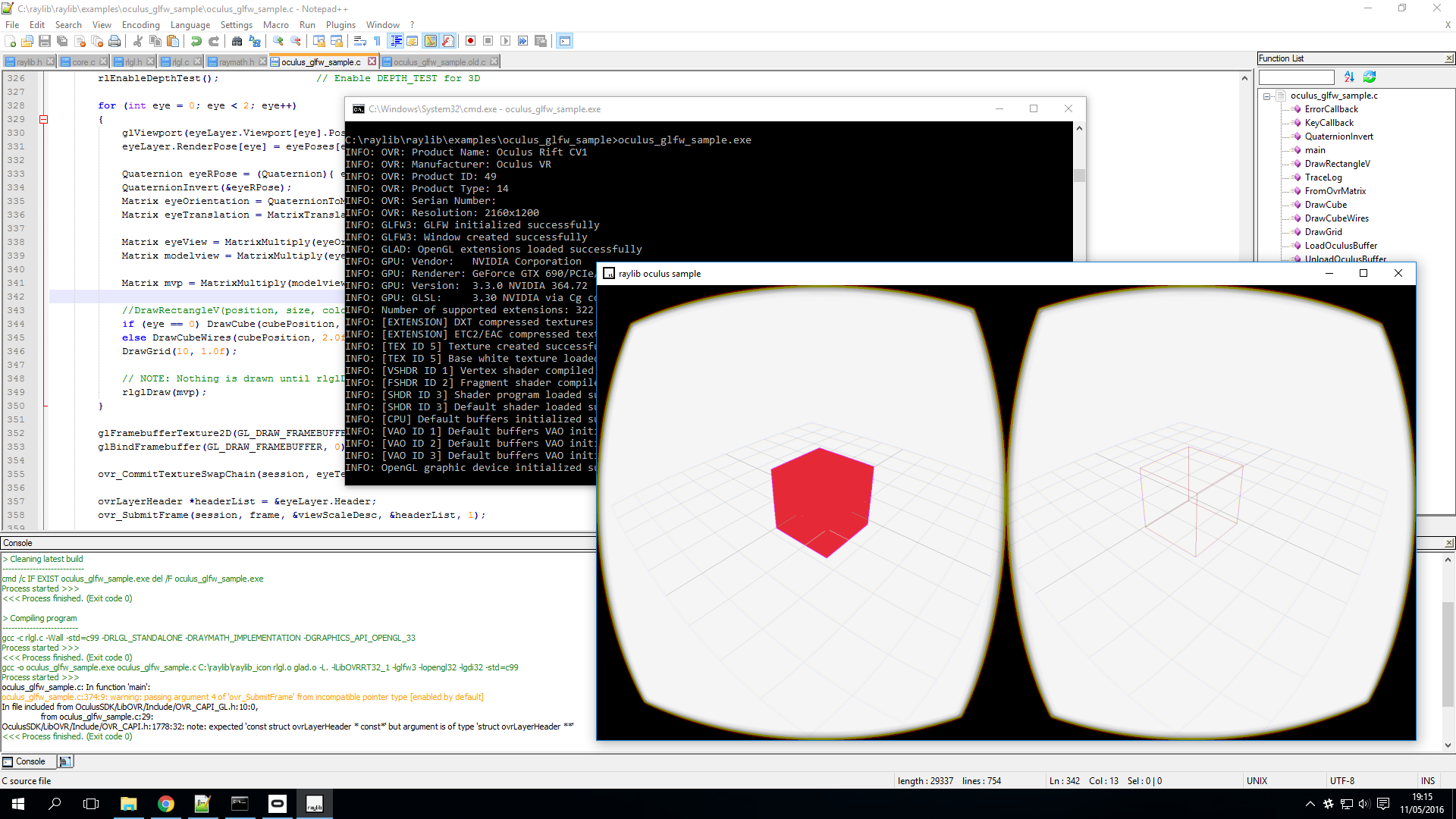
Task: Toggle the Word wrap toolbar button
Action: 360,41
